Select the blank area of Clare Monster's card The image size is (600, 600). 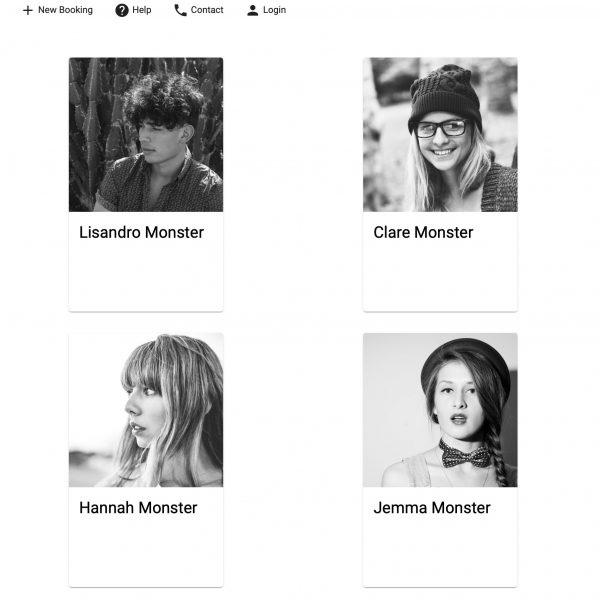pyautogui.click(x=440, y=279)
